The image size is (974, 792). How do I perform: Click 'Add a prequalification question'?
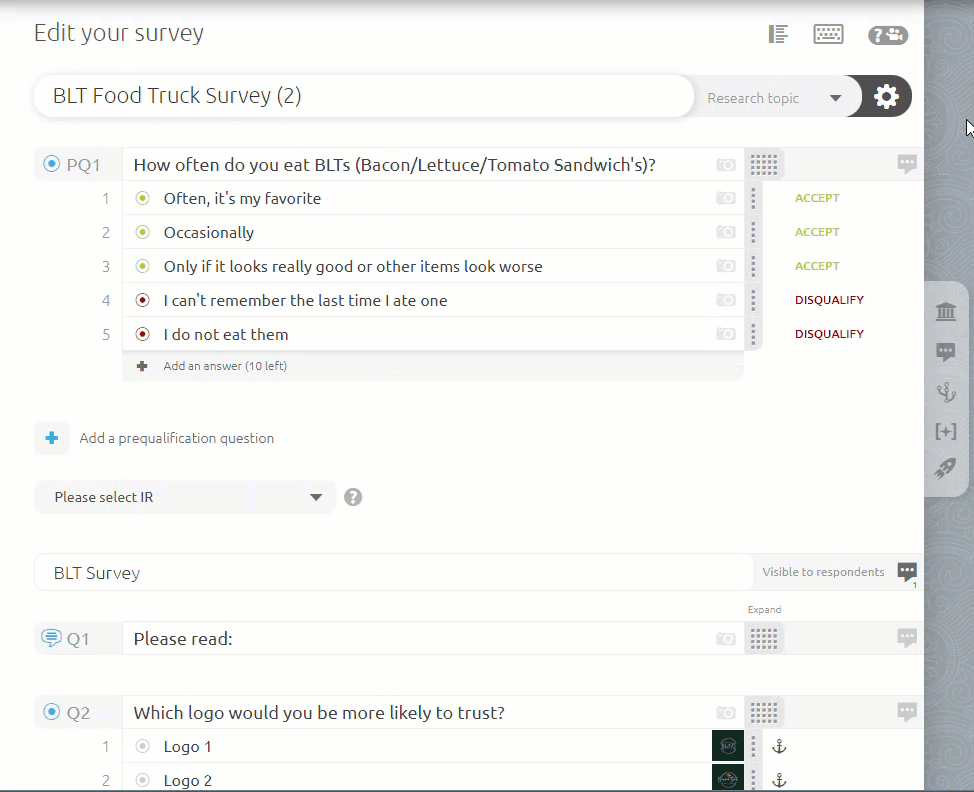pos(176,438)
